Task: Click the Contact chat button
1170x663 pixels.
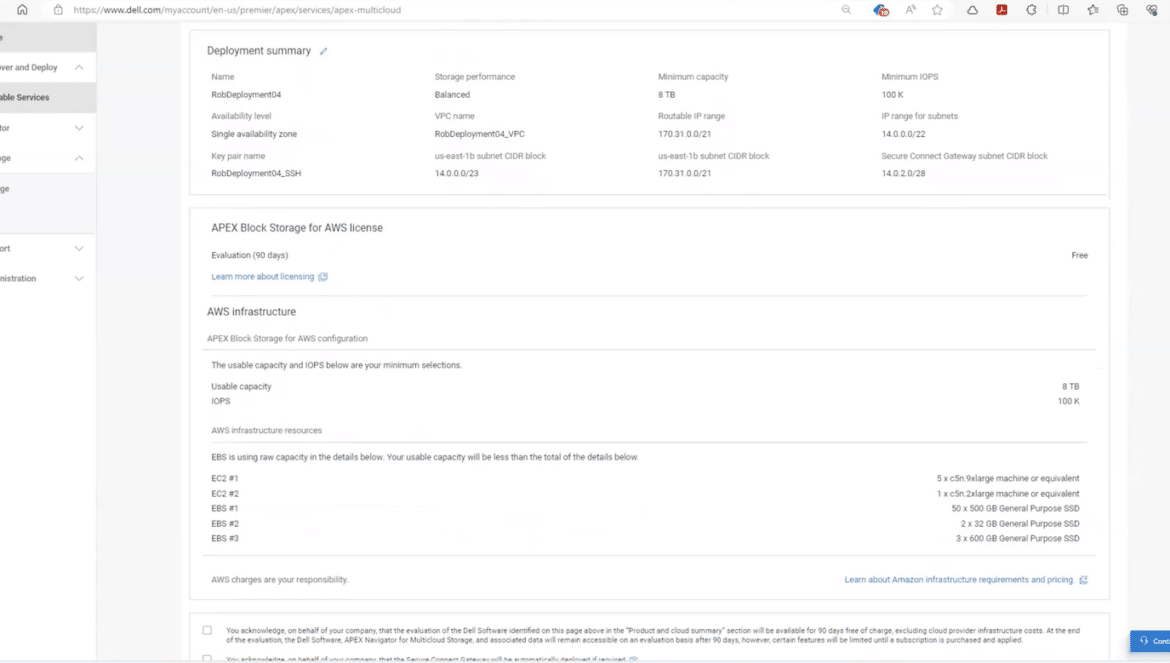Action: click(x=1150, y=641)
